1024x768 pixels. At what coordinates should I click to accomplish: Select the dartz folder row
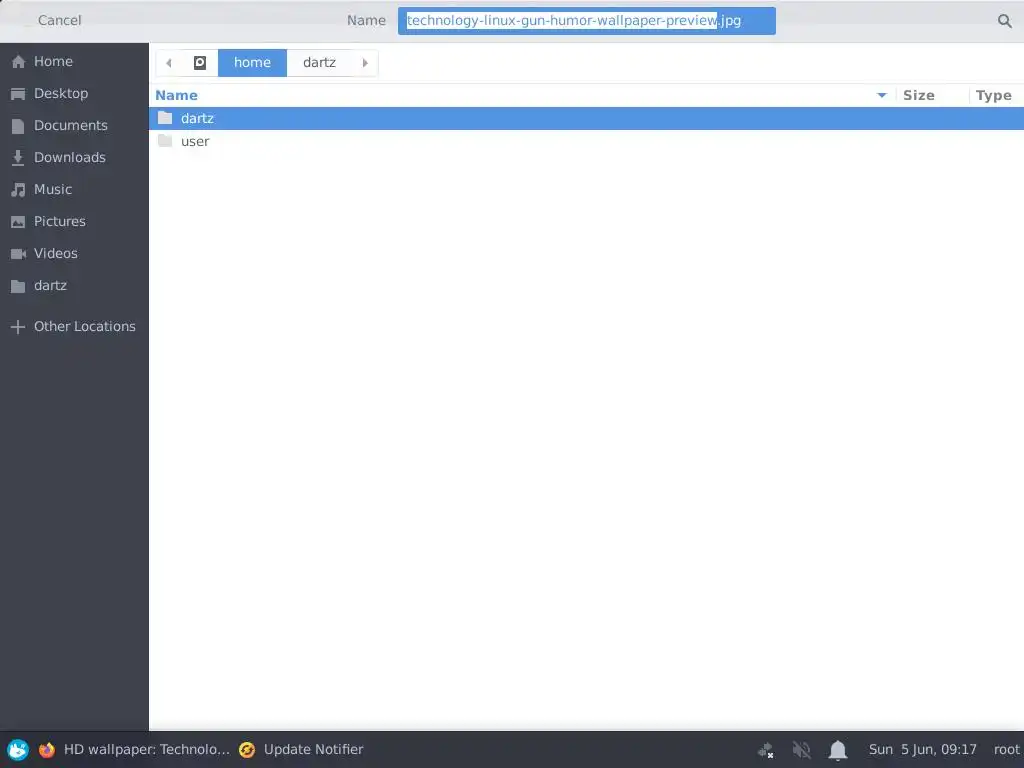pyautogui.click(x=586, y=118)
